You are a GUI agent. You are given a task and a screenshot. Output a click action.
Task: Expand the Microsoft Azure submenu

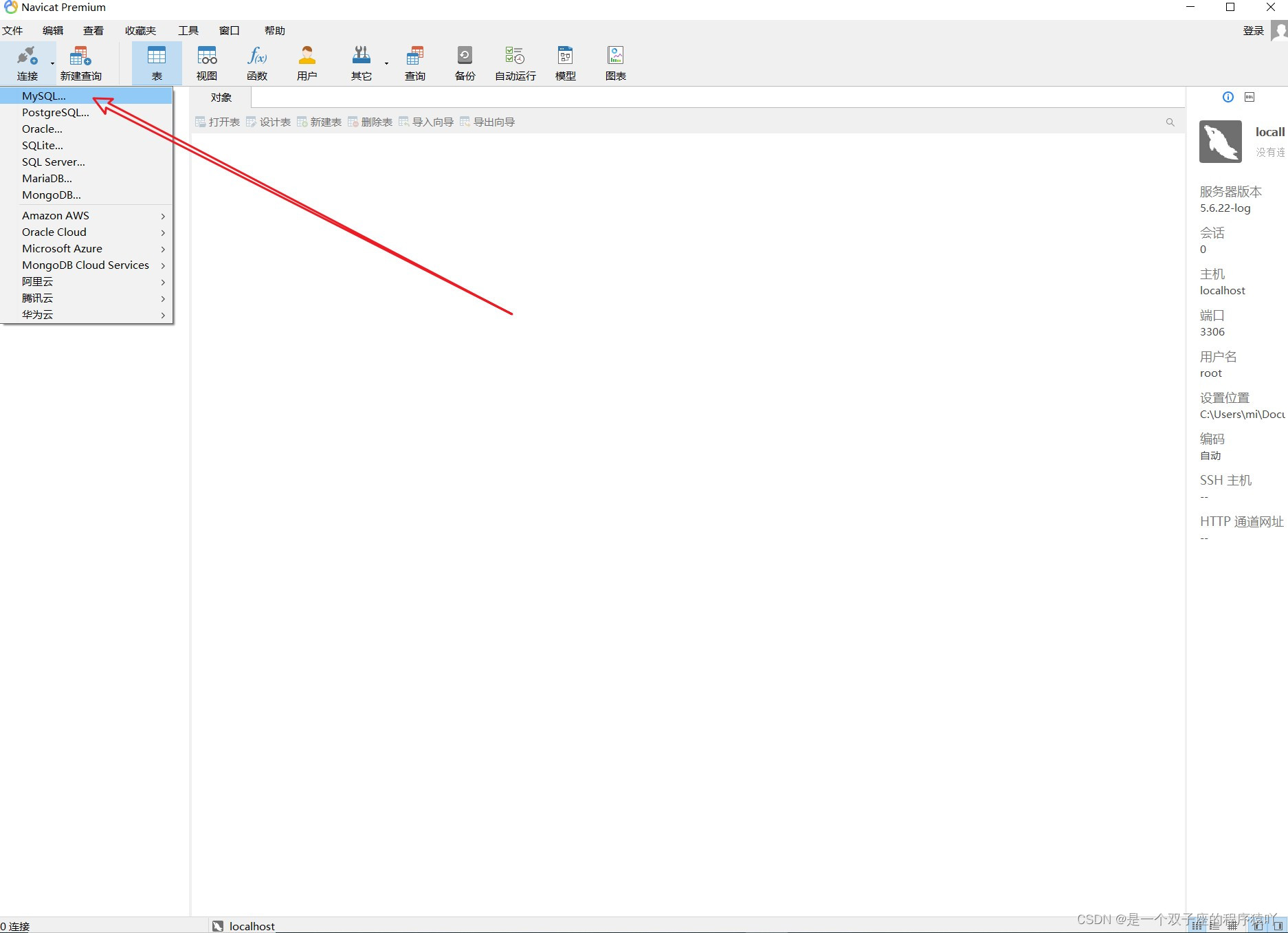87,248
